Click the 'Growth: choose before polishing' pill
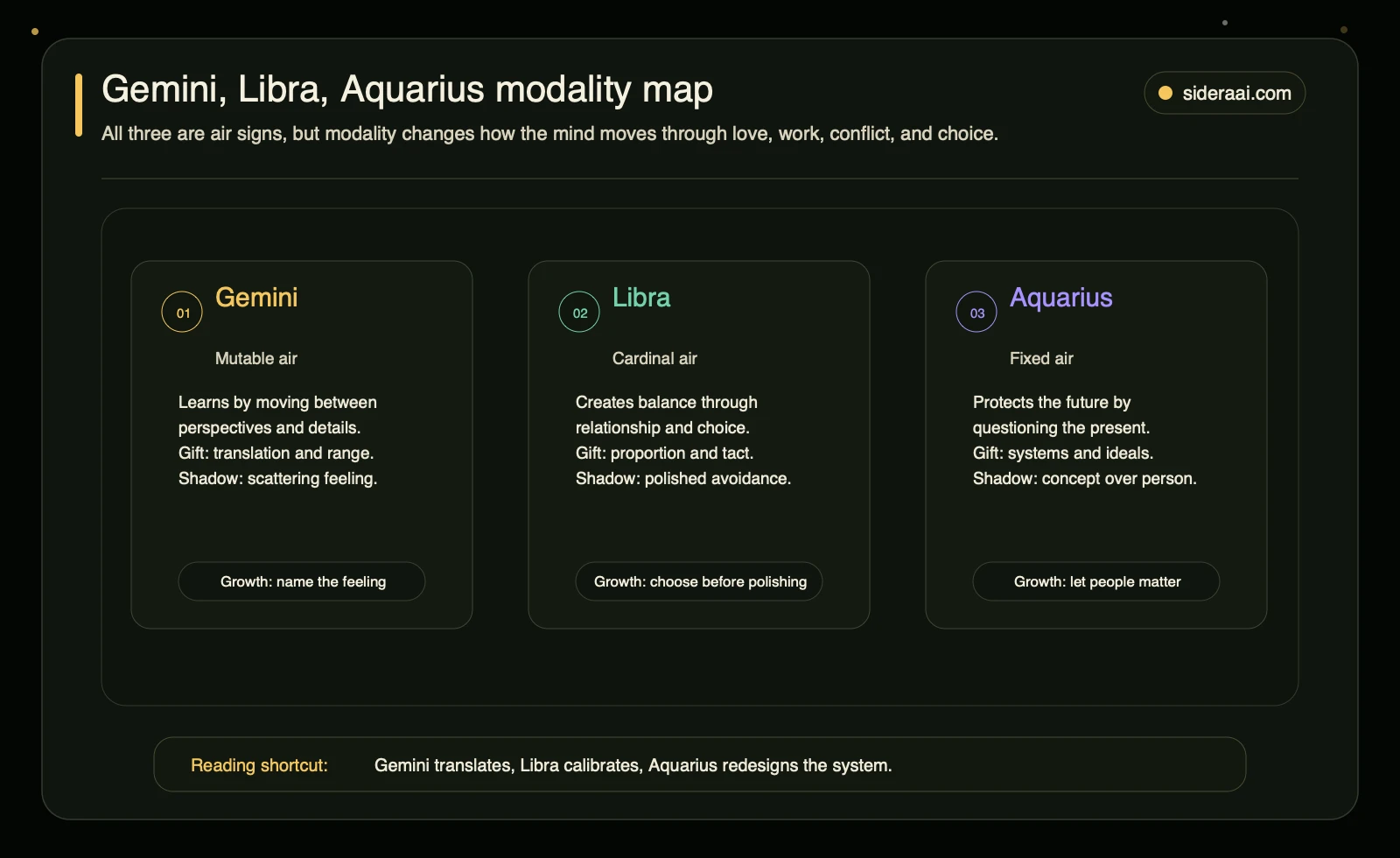Screen dimensions: 1400x858 [x=699, y=581]
